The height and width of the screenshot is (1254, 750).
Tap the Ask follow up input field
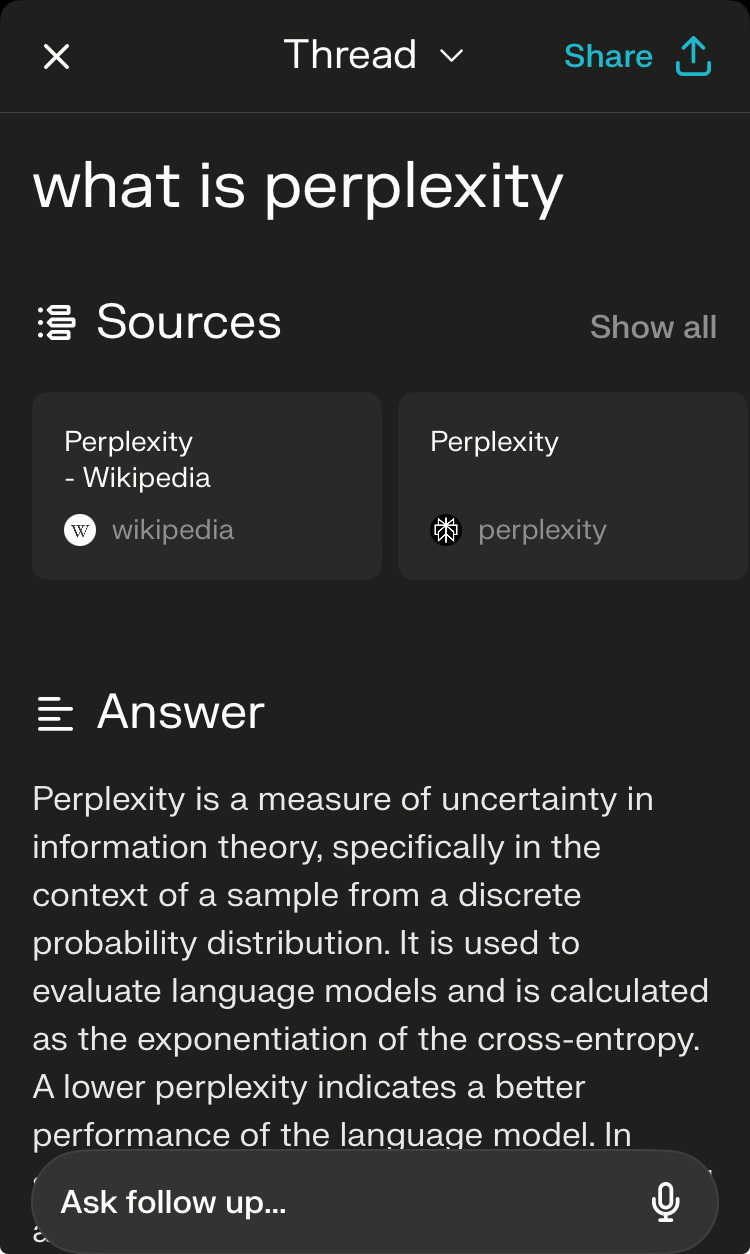click(300, 1202)
